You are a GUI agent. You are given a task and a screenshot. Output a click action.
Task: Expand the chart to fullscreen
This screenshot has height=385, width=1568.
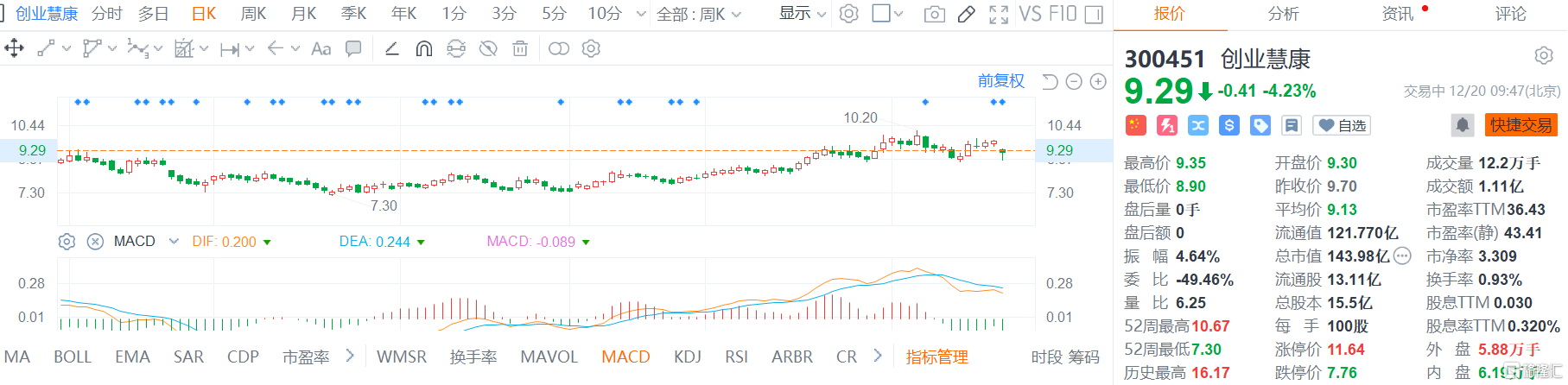tap(999, 15)
